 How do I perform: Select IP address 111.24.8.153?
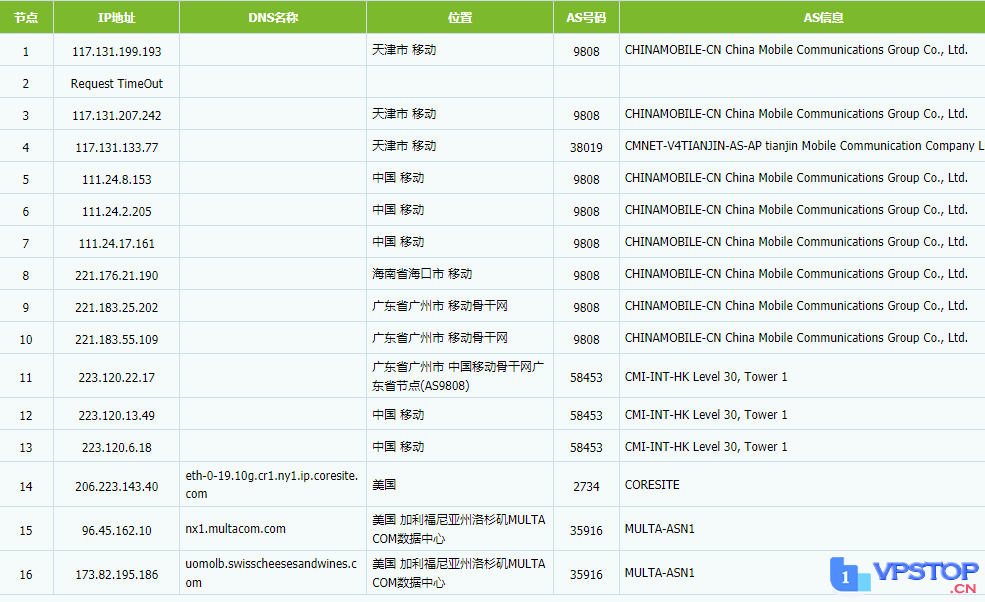[117, 180]
